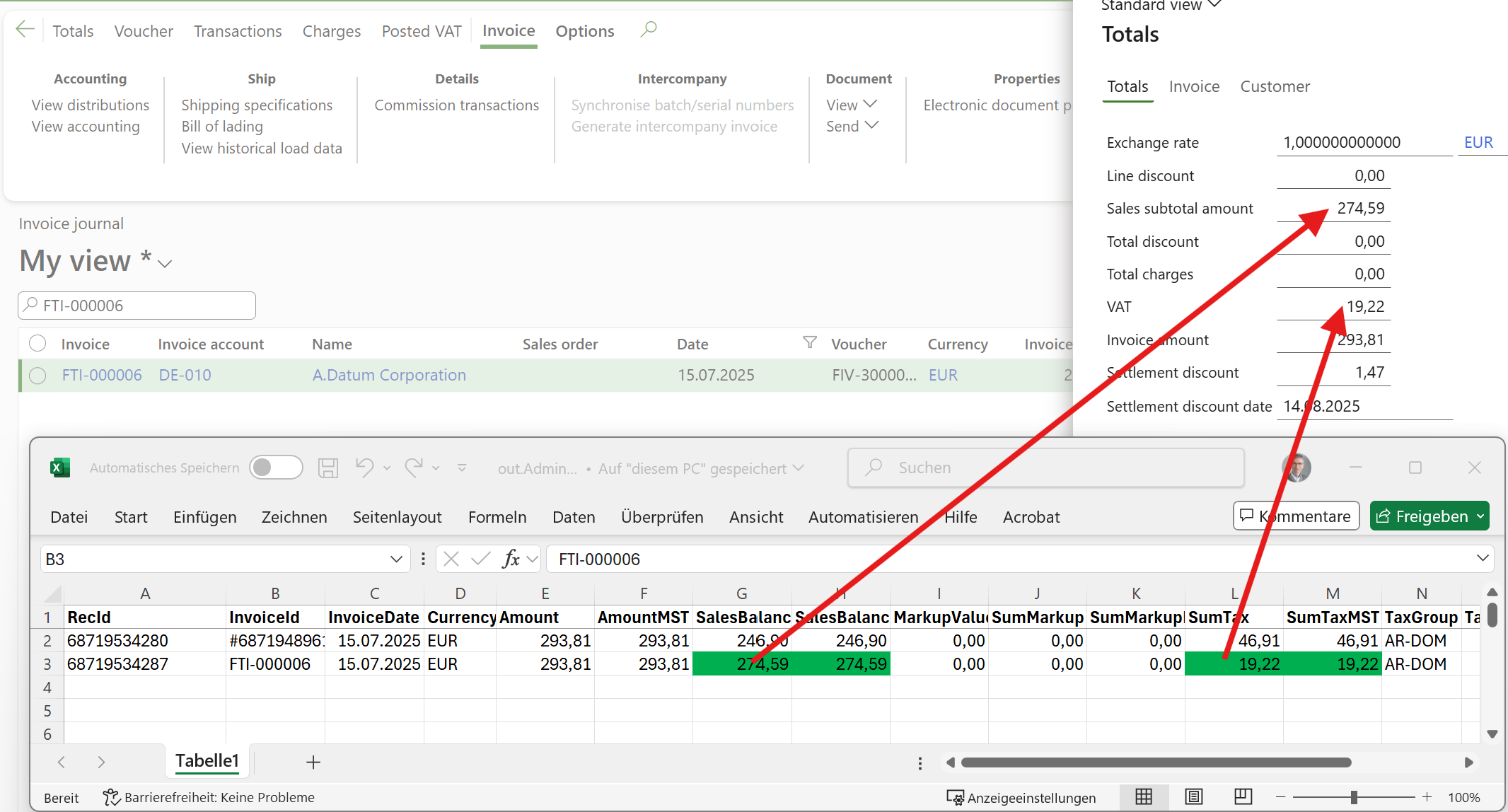Click Shipping specifications link
Viewport: 1508px width, 812px height.
257,105
